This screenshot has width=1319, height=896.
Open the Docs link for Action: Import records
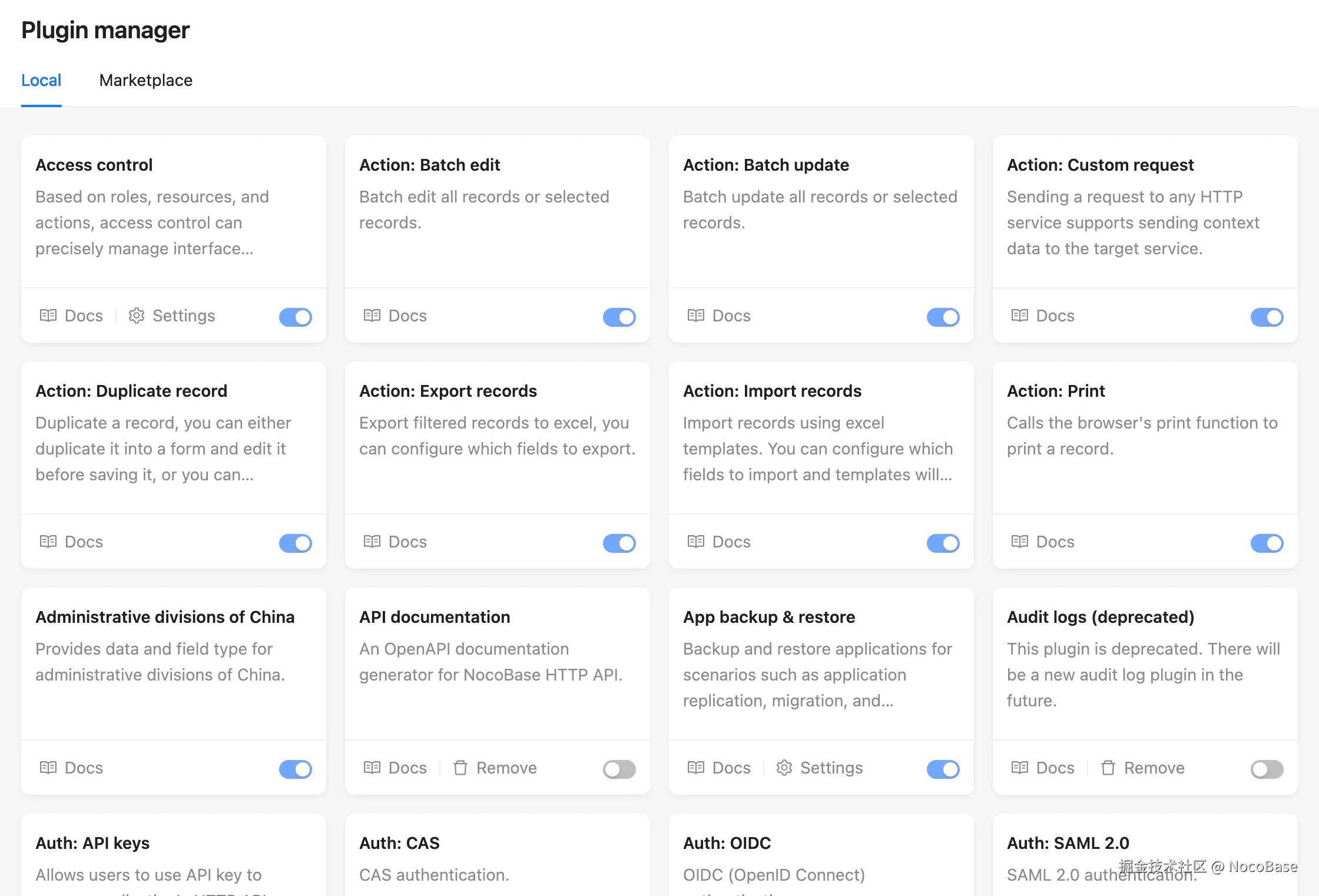point(719,542)
